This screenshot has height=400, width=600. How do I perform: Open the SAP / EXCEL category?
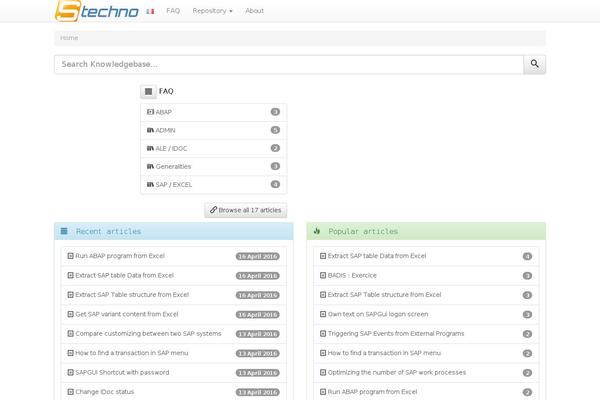pos(214,184)
